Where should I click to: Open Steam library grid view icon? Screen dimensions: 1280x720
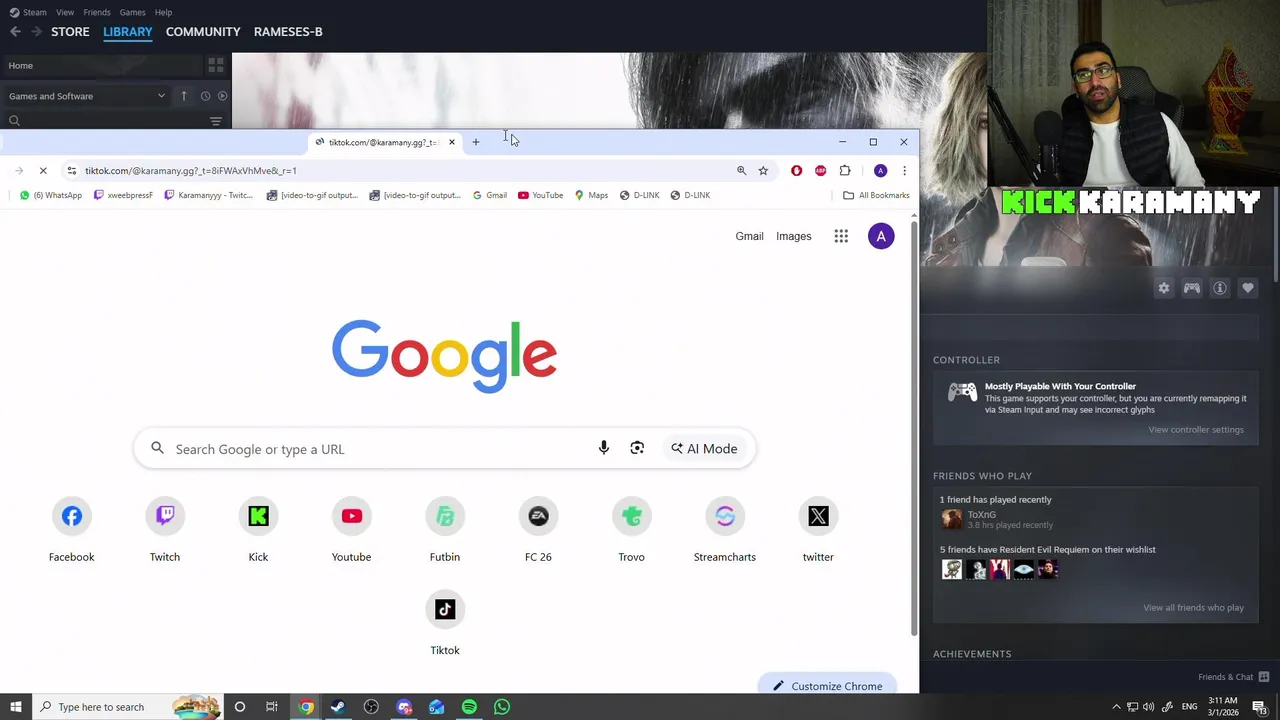tap(216, 65)
